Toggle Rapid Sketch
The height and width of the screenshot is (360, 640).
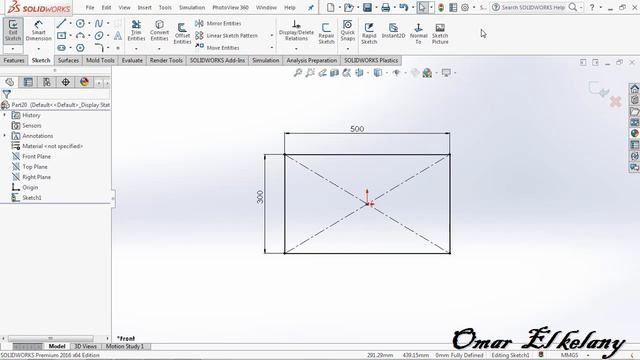(x=369, y=33)
